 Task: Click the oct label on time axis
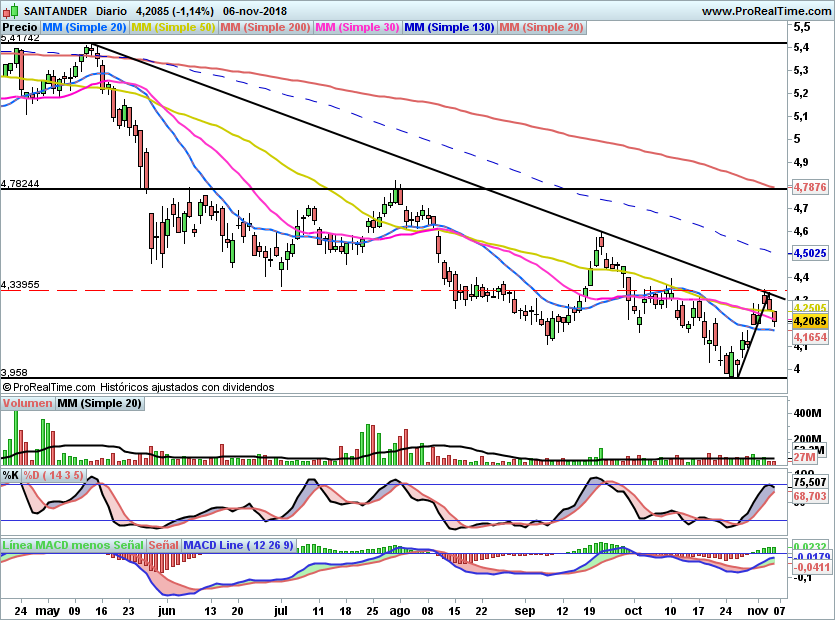(633, 611)
